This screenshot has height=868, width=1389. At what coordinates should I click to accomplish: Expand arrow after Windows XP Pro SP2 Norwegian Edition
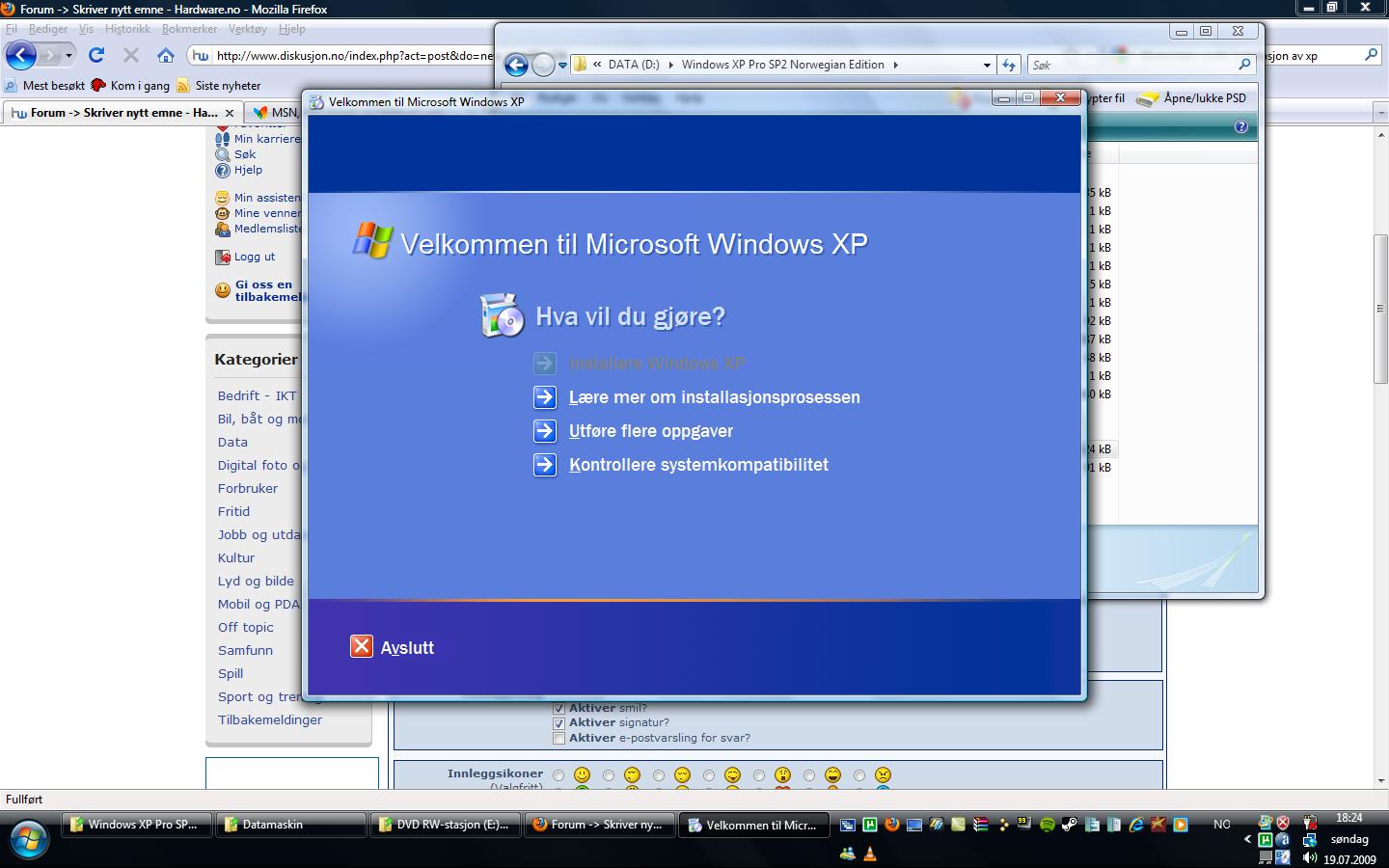click(x=895, y=65)
